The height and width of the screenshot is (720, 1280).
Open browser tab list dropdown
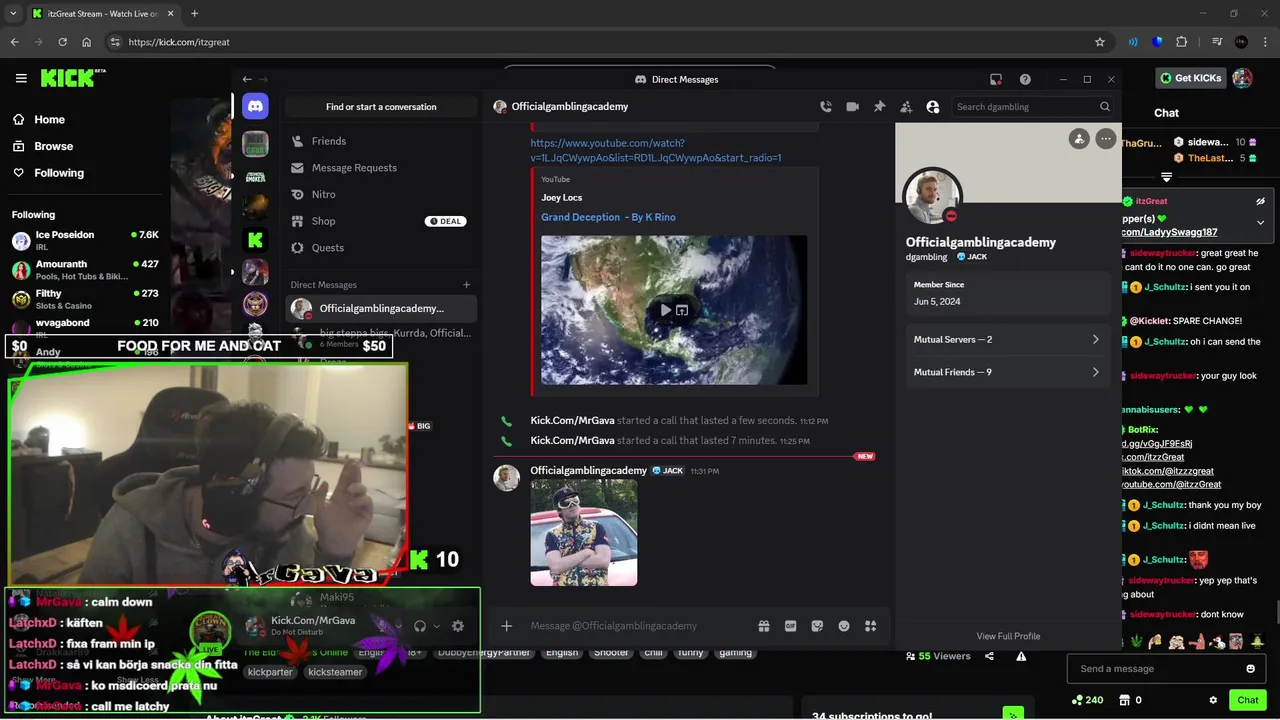click(x=13, y=14)
